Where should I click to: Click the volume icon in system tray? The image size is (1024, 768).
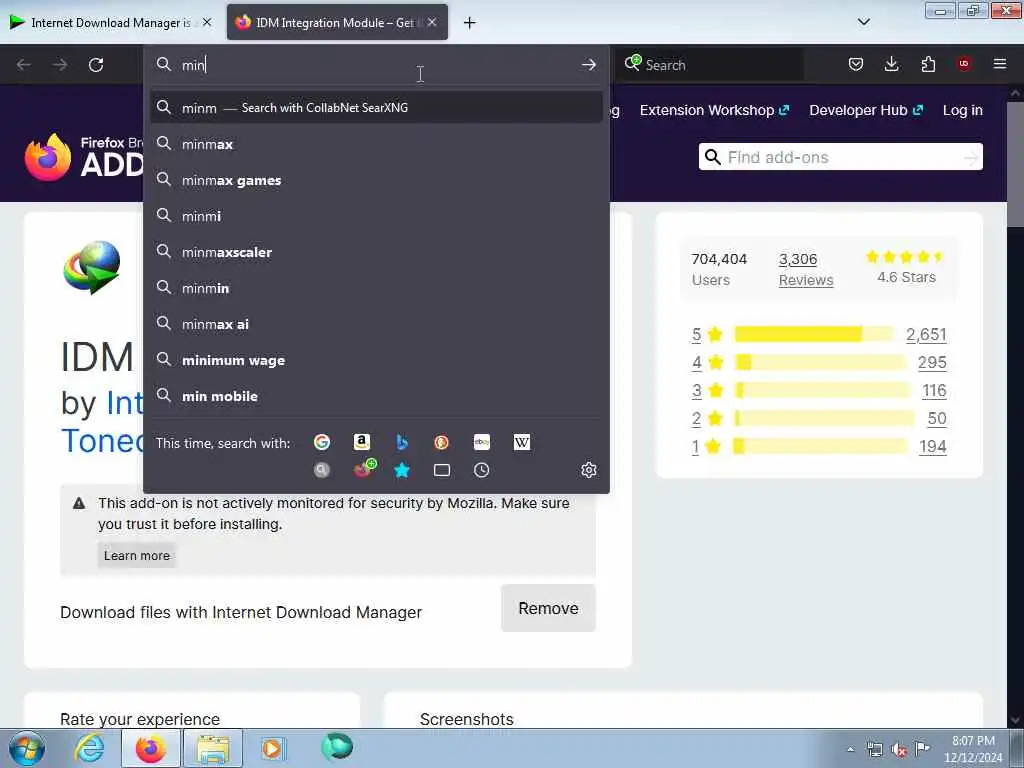point(899,749)
